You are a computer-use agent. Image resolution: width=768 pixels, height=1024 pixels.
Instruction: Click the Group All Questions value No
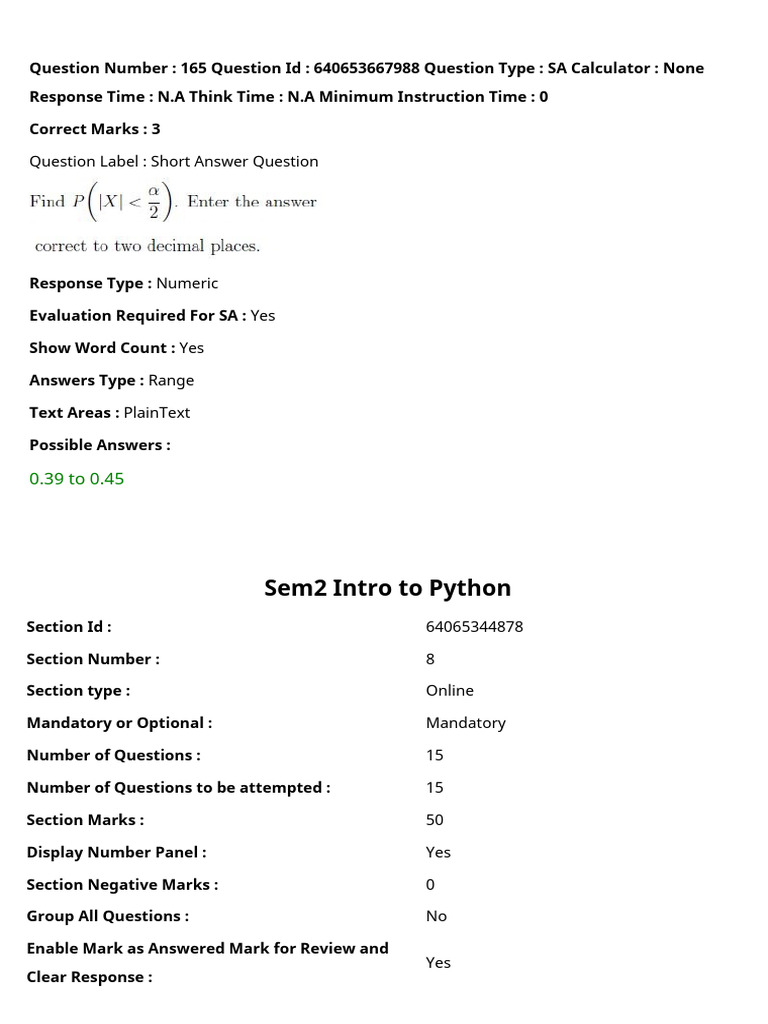(x=436, y=916)
